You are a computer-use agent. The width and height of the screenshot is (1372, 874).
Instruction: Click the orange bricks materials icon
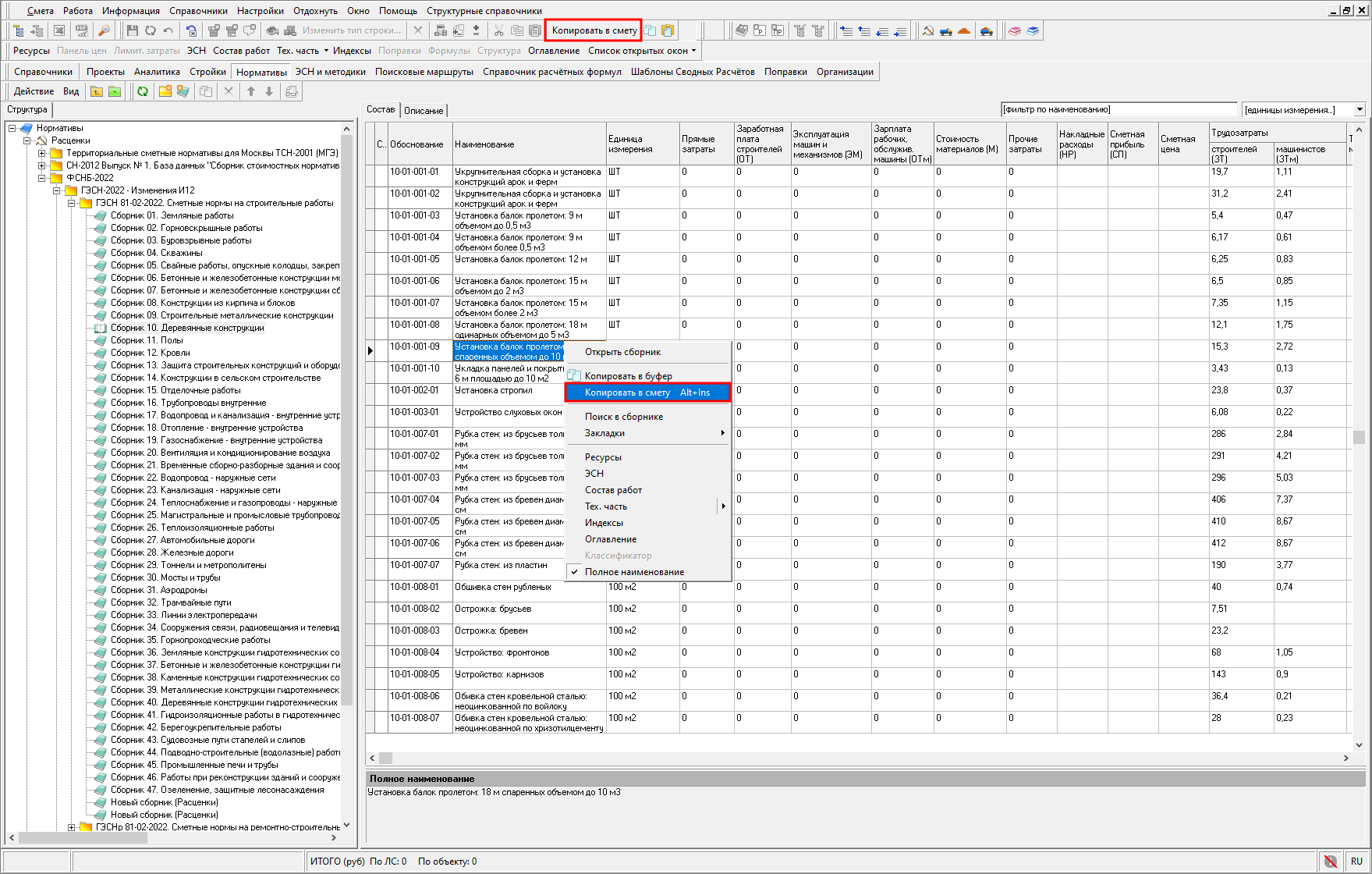coord(964,31)
